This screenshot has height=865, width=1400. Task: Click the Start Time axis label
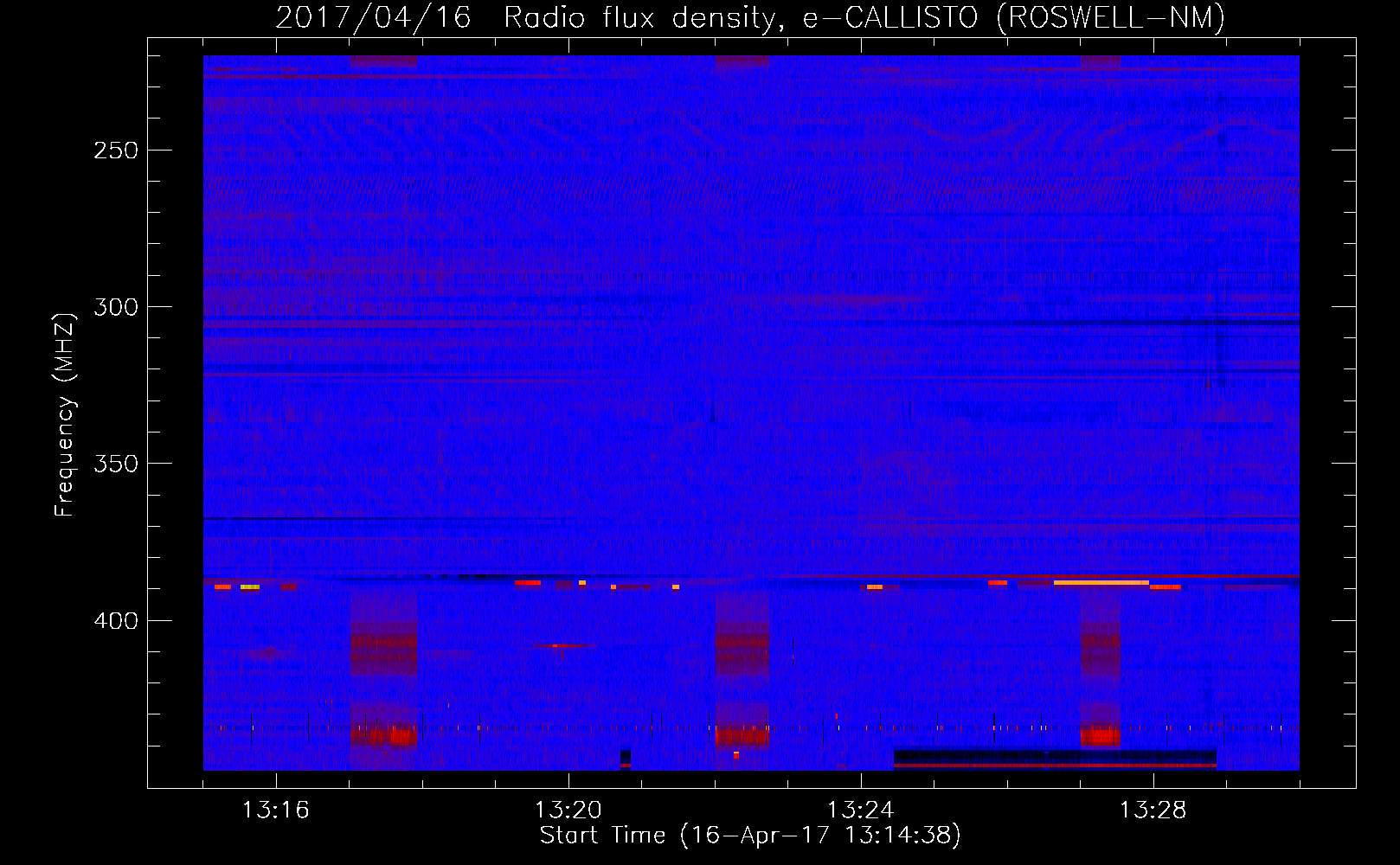[750, 836]
